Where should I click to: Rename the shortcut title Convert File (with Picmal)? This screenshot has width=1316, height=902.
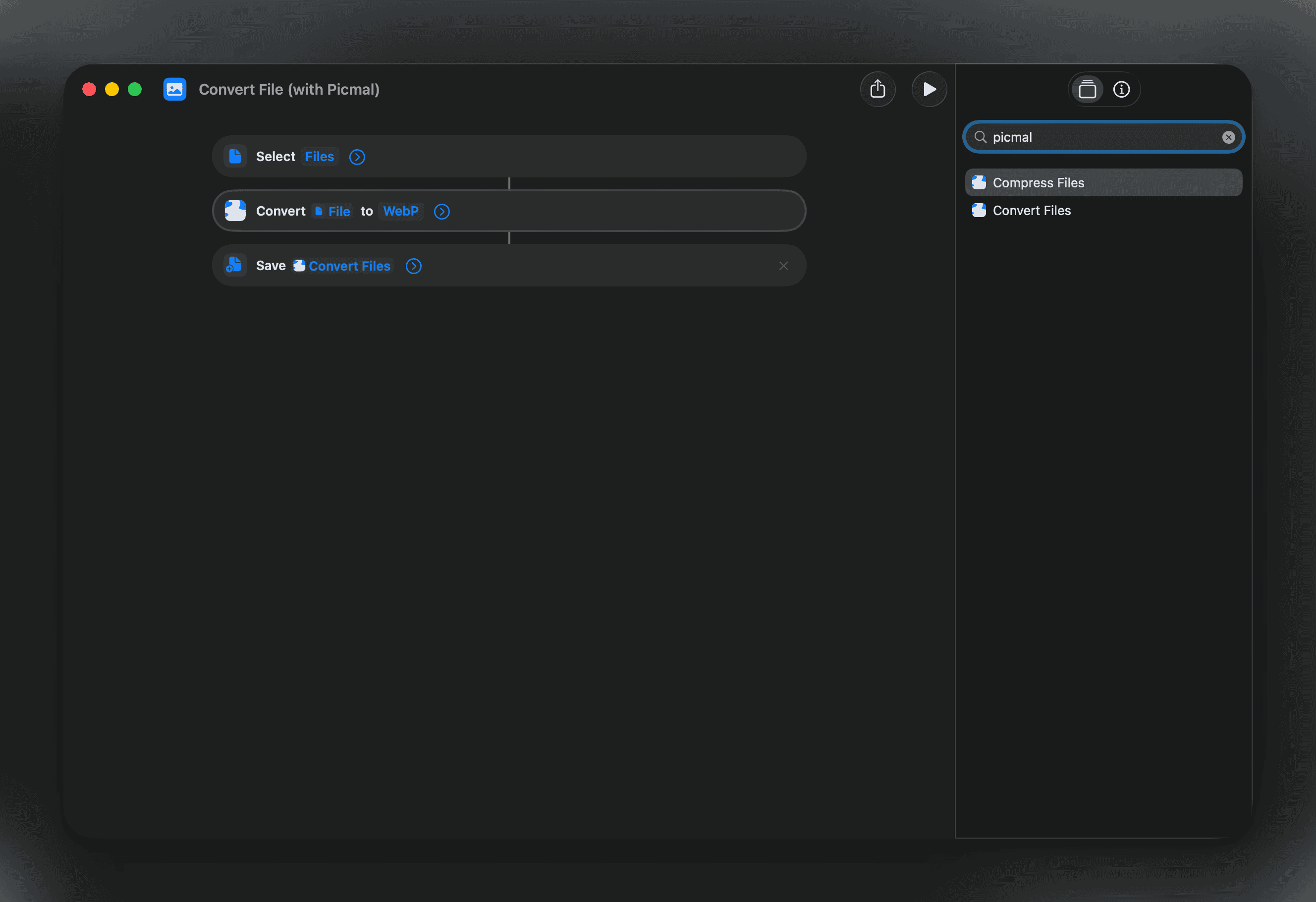289,90
